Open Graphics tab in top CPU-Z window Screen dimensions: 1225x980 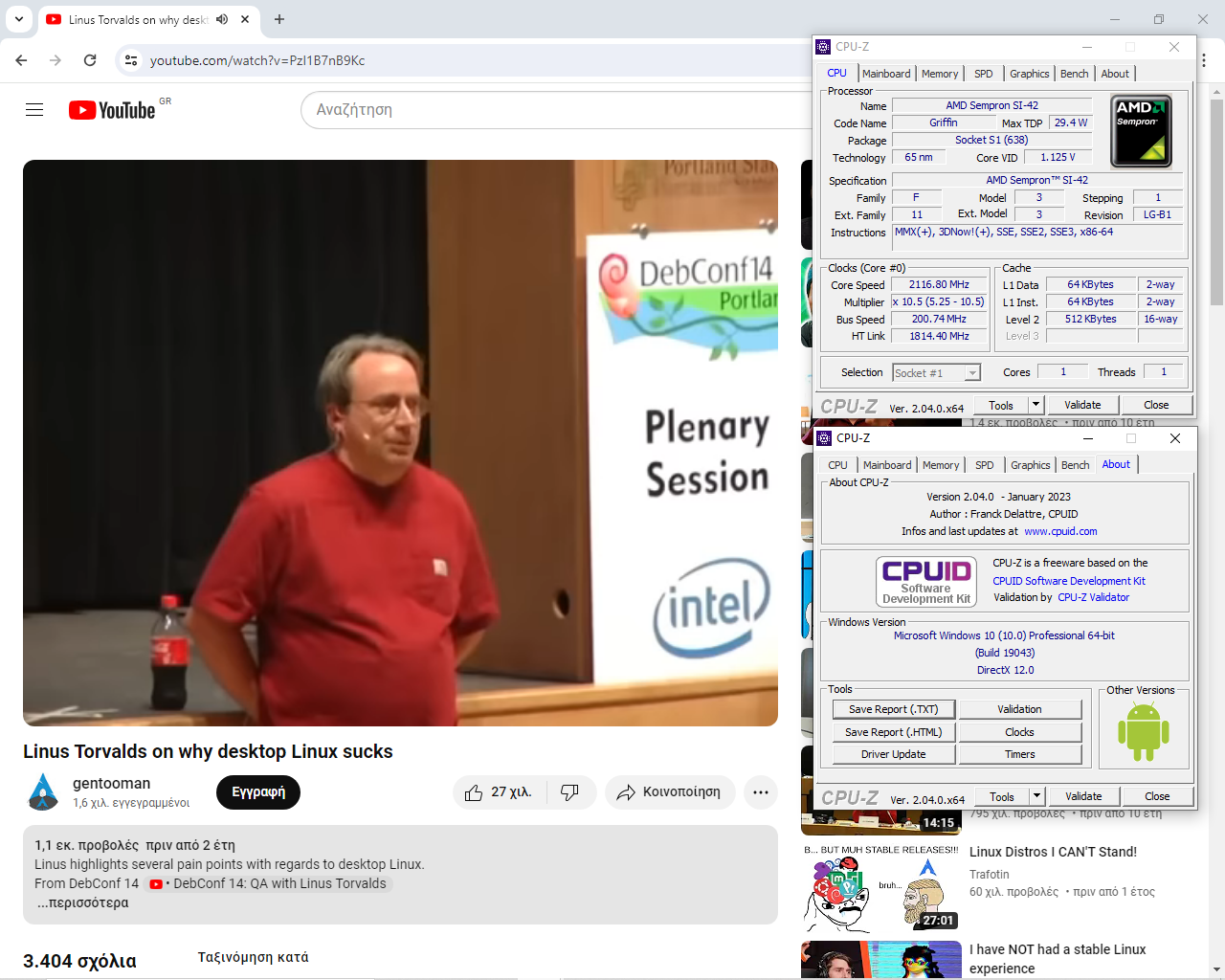pyautogui.click(x=1030, y=74)
